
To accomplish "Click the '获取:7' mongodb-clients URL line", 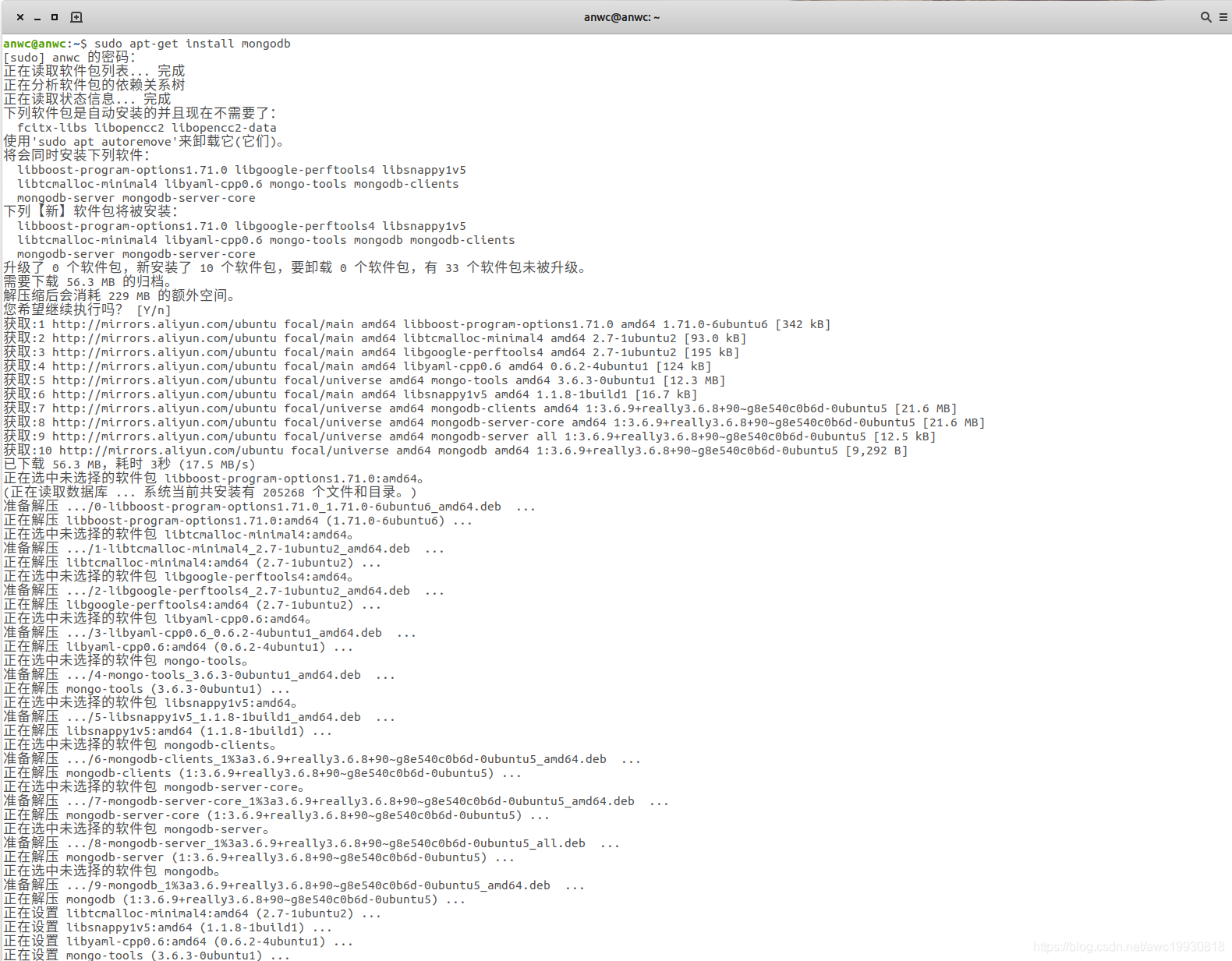I will [480, 408].
